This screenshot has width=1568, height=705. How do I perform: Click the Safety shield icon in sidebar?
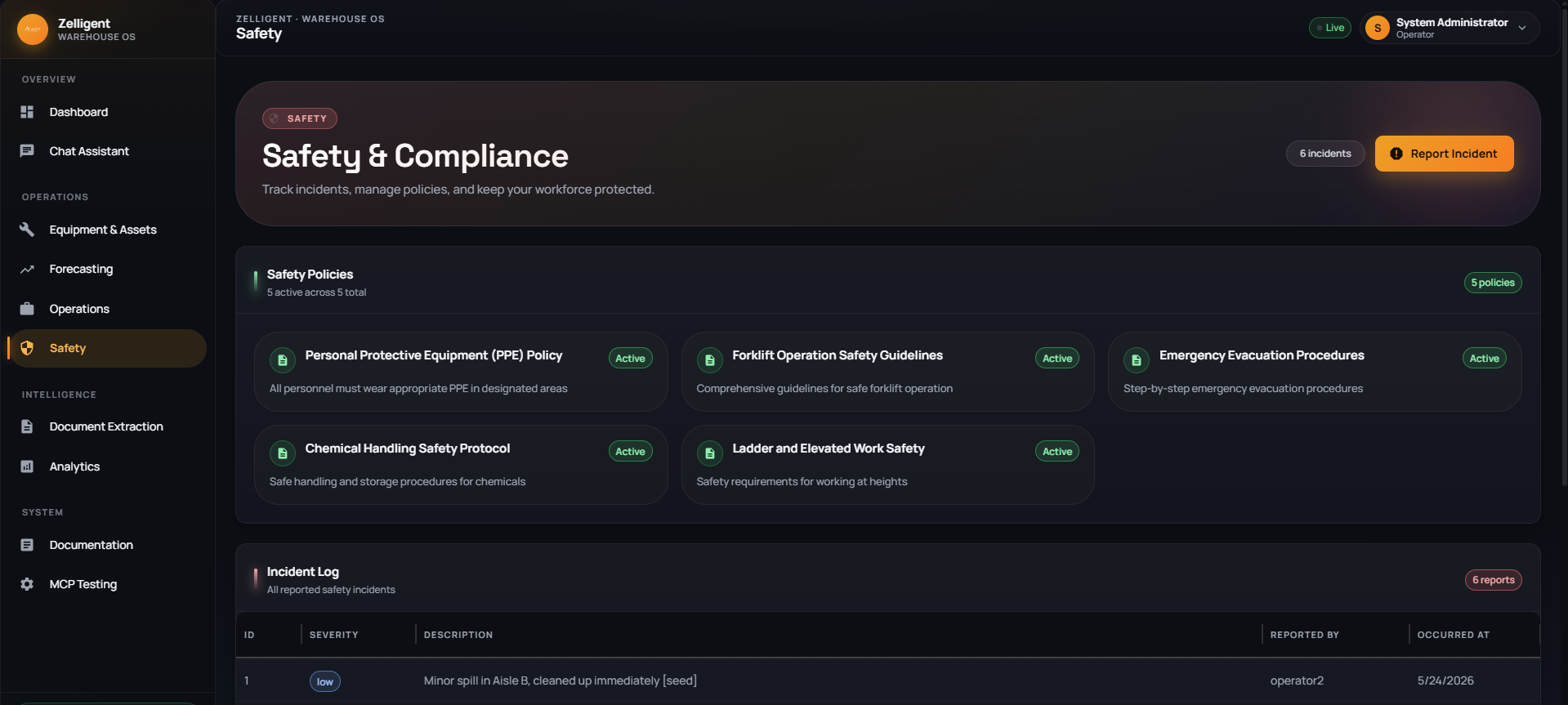(x=27, y=348)
